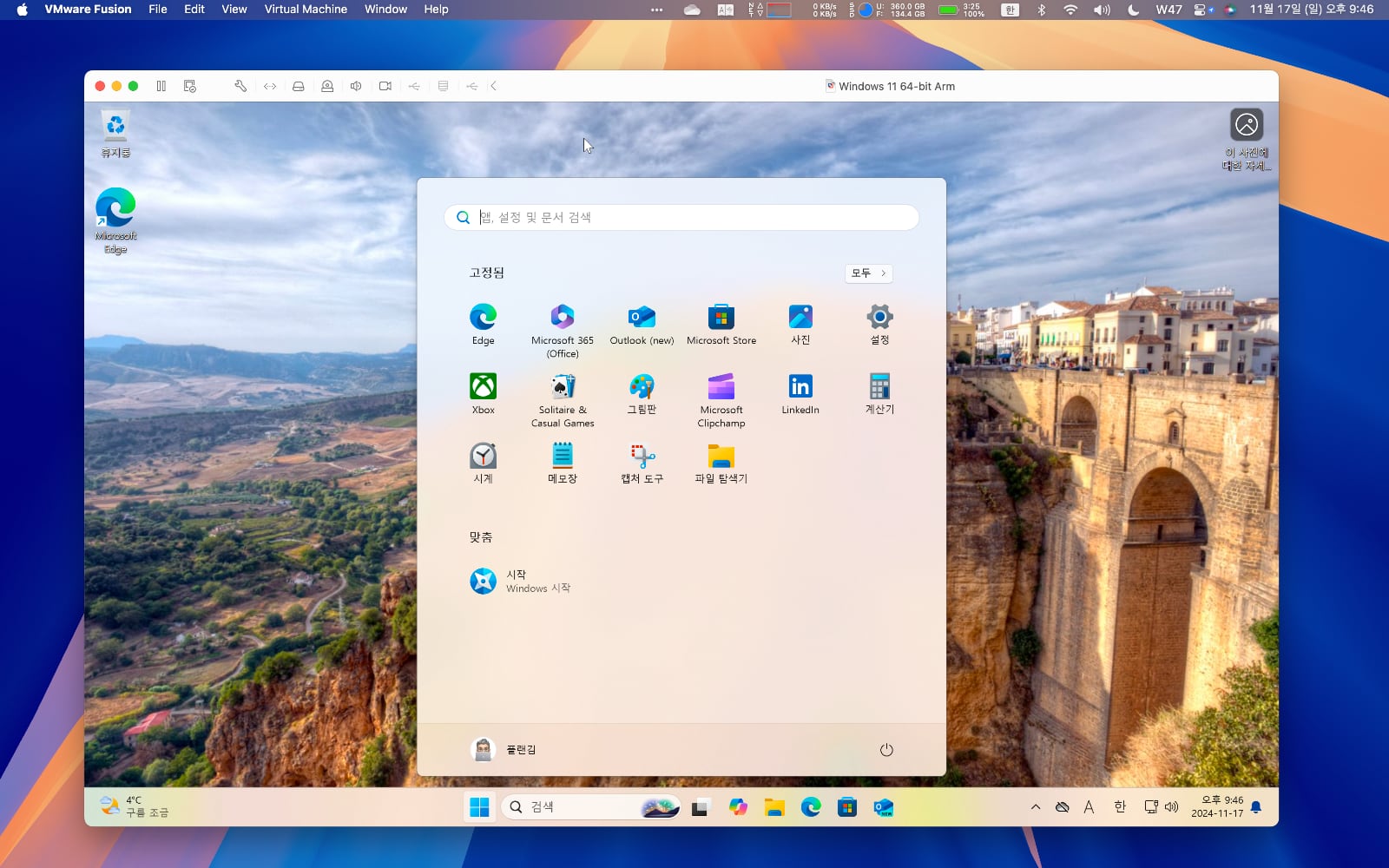1389x868 pixels.
Task: Open the View menu
Action: 234,10
